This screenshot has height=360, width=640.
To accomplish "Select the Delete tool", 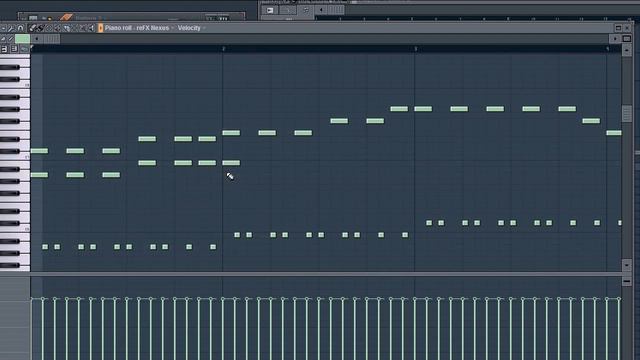I will (49, 28).
